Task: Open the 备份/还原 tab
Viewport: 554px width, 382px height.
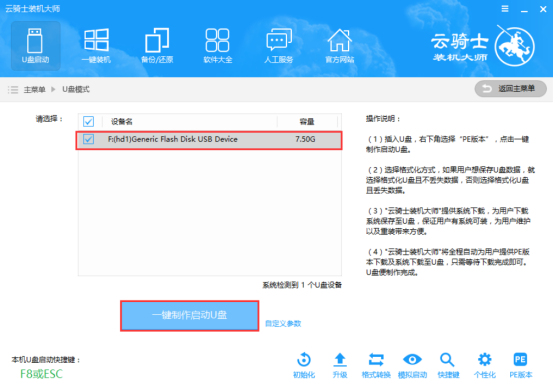Action: pos(157,46)
